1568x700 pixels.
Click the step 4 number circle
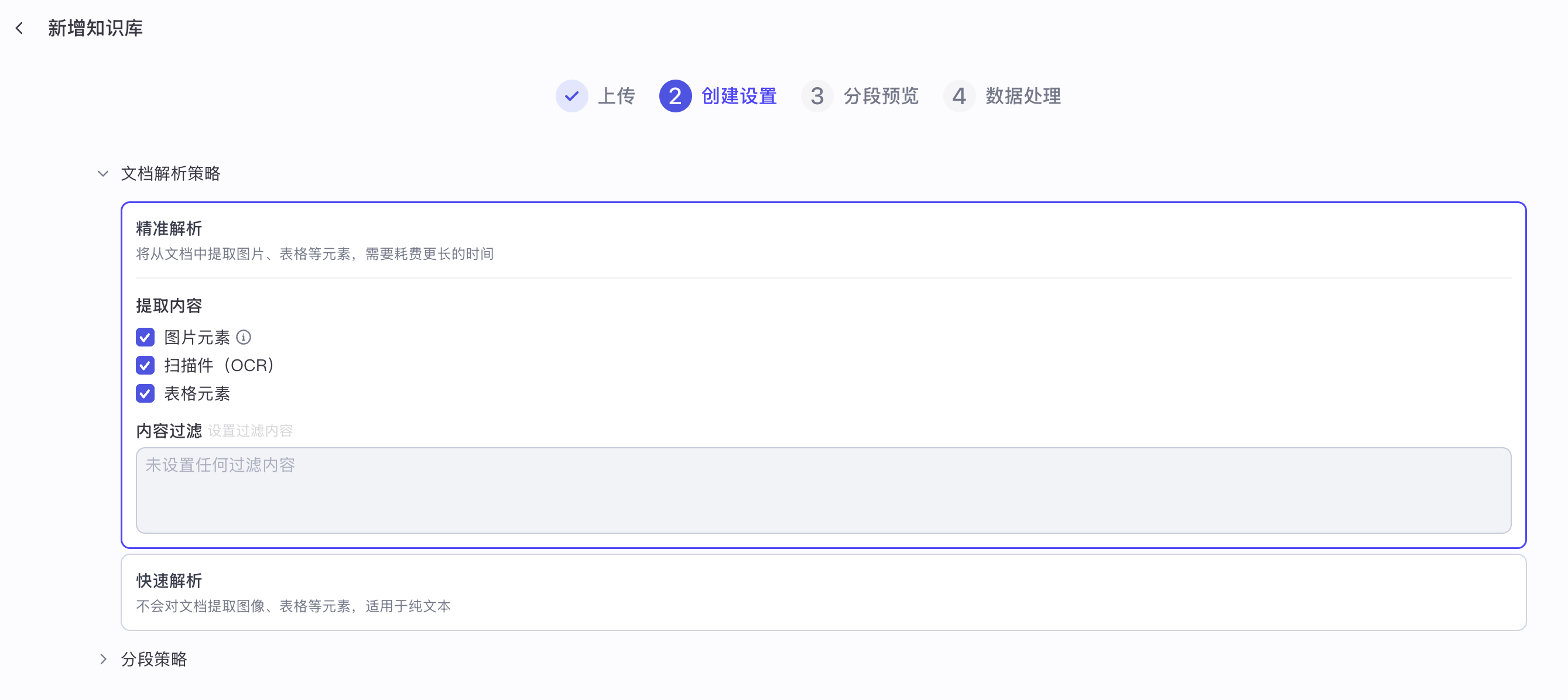click(959, 95)
